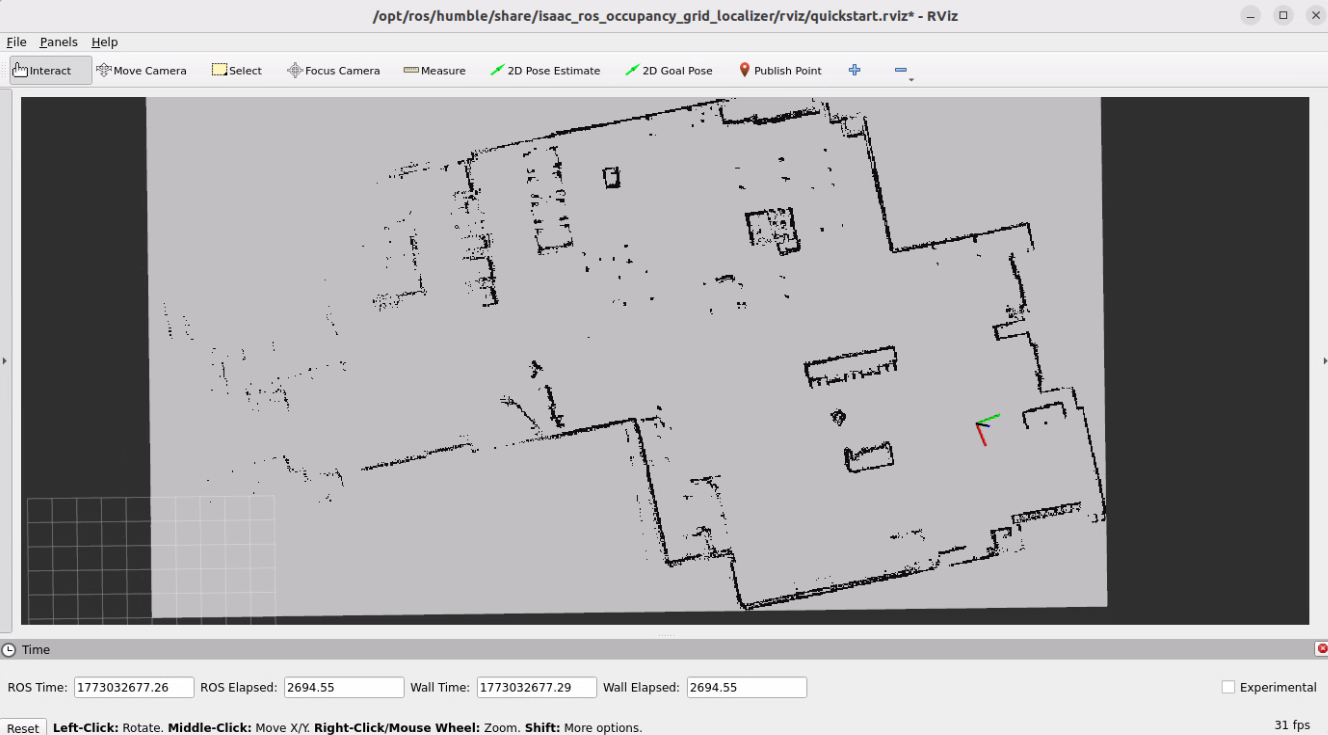Screen dimensions: 1328x735
Task: Activate the Move Camera tool
Action: pos(141,71)
